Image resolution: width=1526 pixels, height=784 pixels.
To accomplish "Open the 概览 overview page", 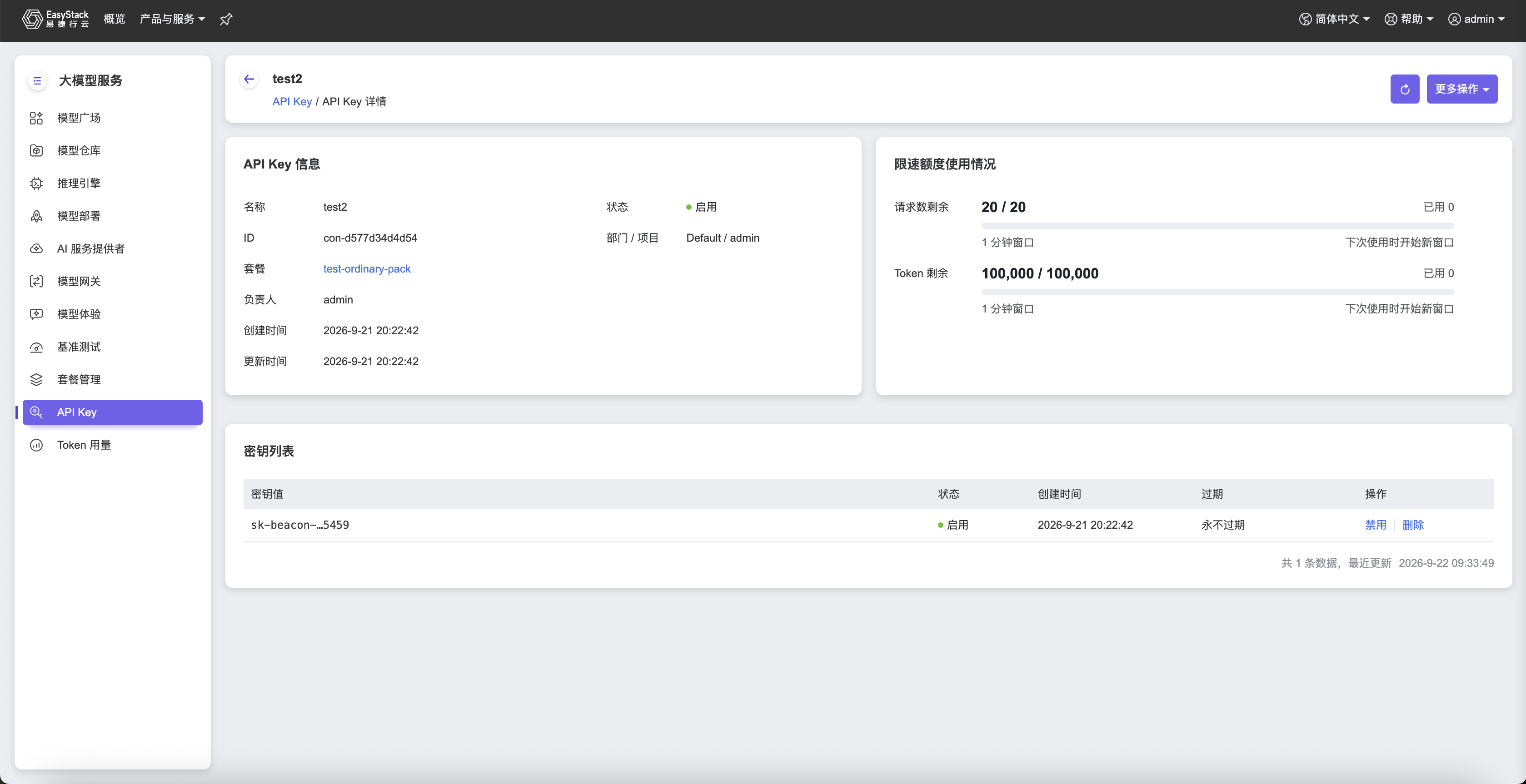I will pos(115,19).
